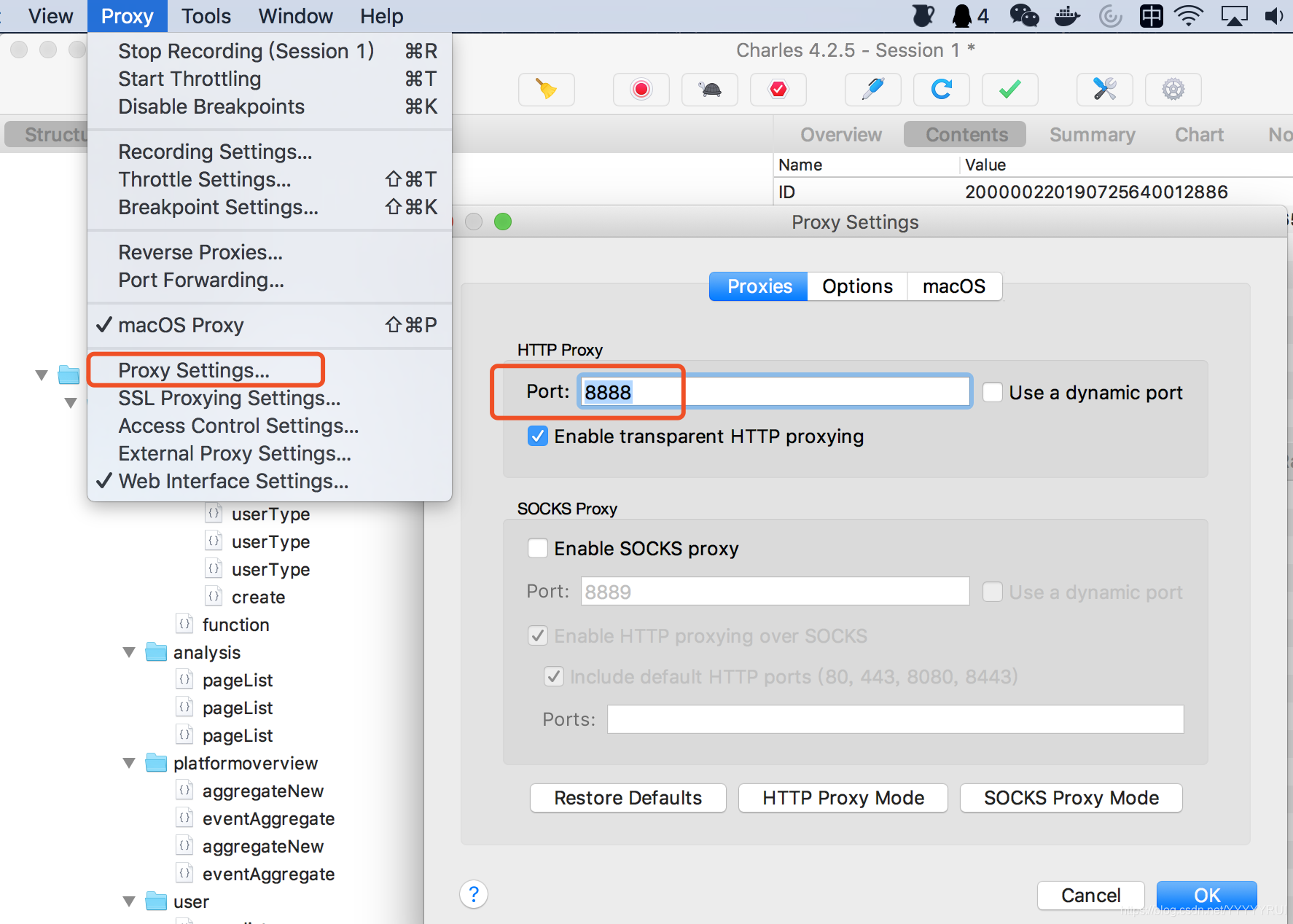Click the platformoverview folder icon

tap(156, 763)
